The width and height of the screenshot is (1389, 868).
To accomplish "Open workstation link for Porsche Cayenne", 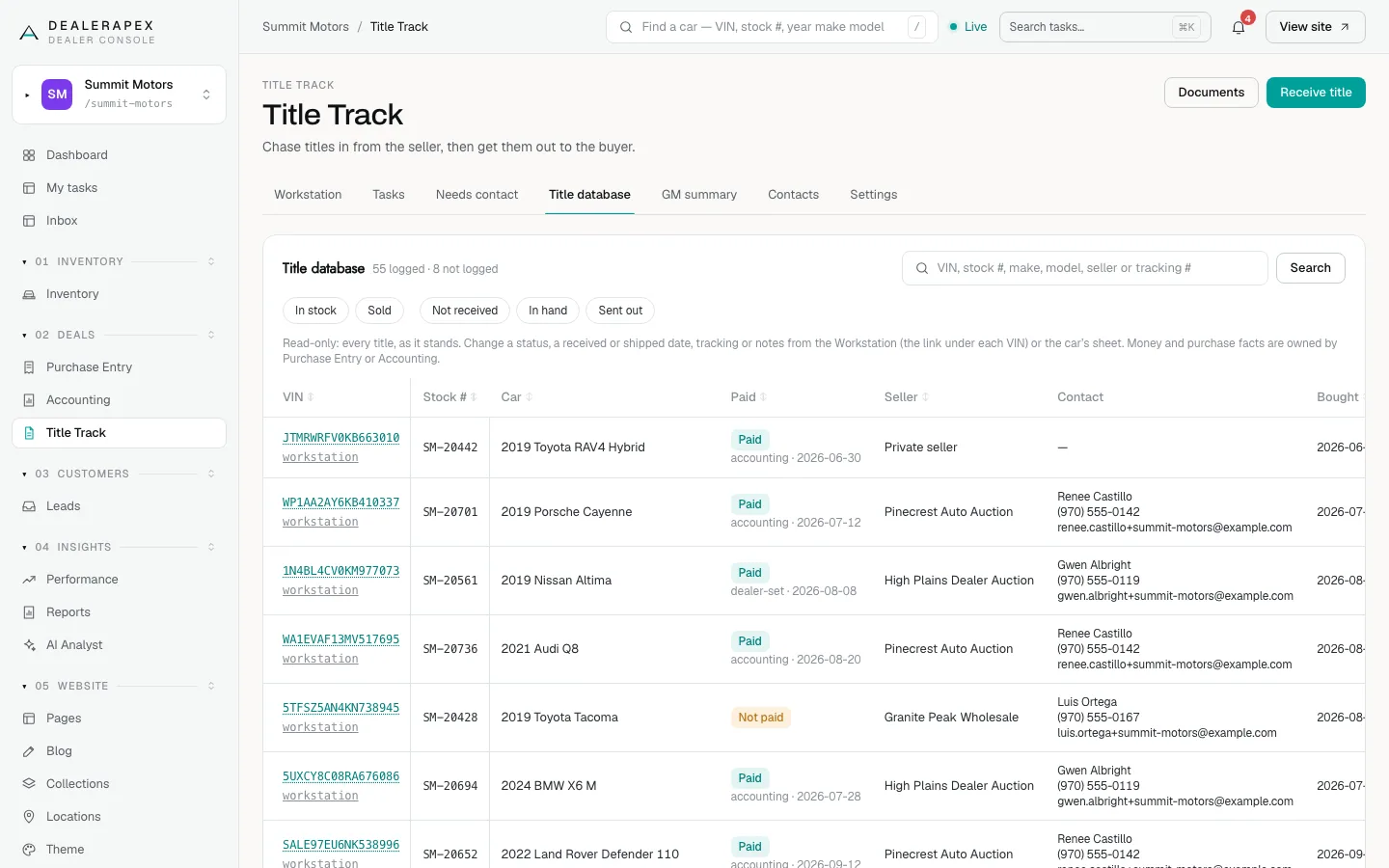I will point(320,522).
